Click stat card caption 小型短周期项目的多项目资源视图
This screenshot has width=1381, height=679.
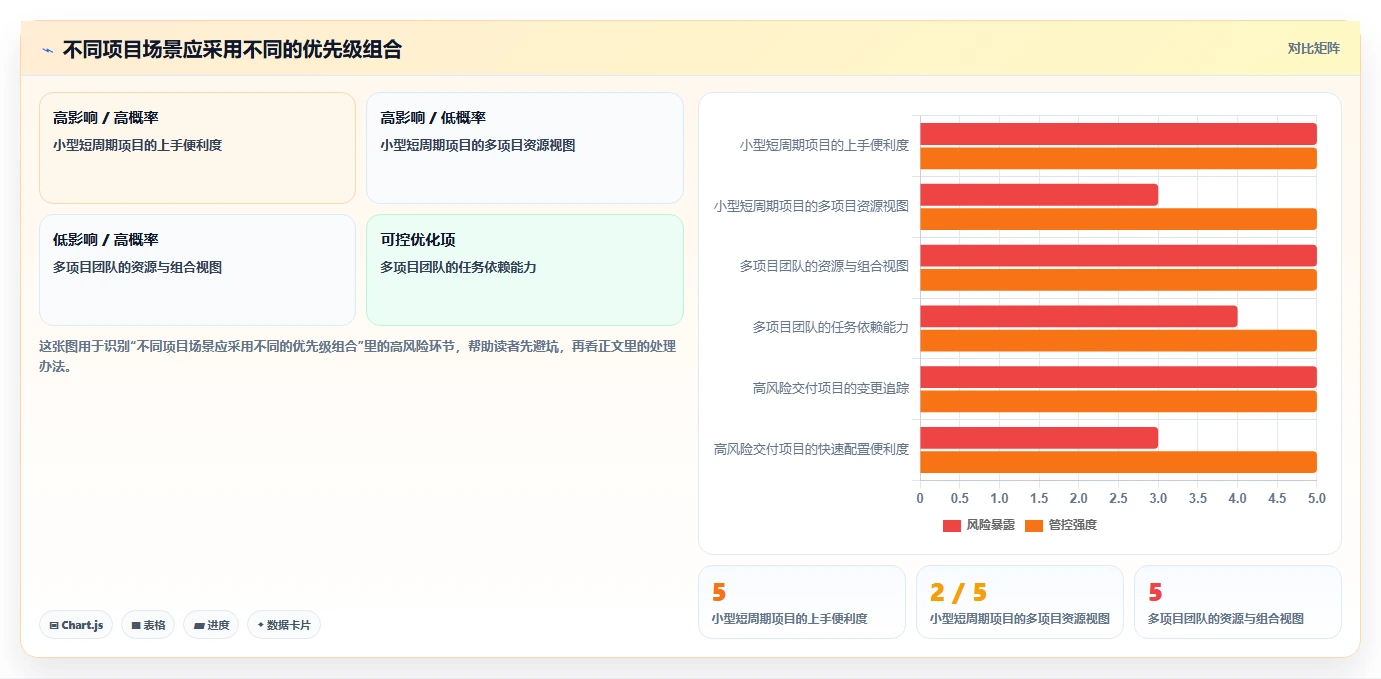click(1020, 619)
